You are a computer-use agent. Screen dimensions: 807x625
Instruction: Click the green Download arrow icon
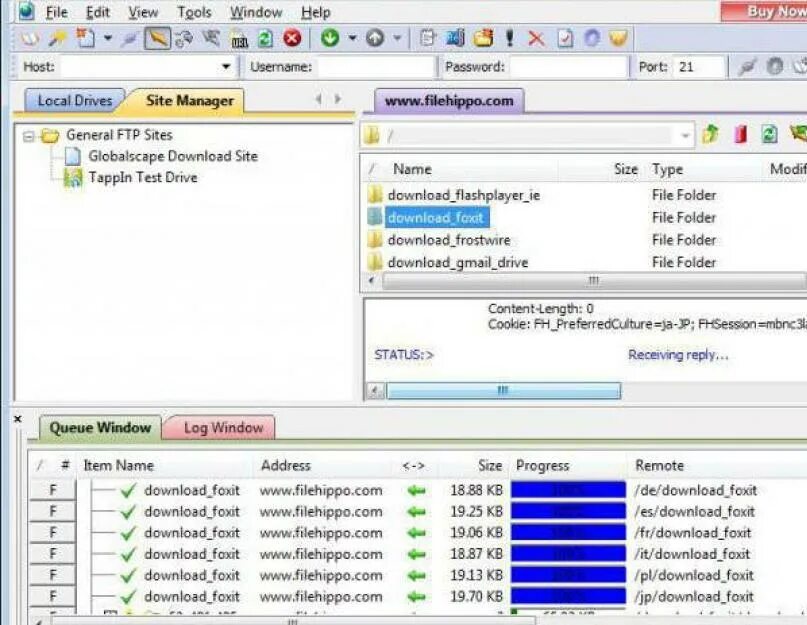(330, 38)
